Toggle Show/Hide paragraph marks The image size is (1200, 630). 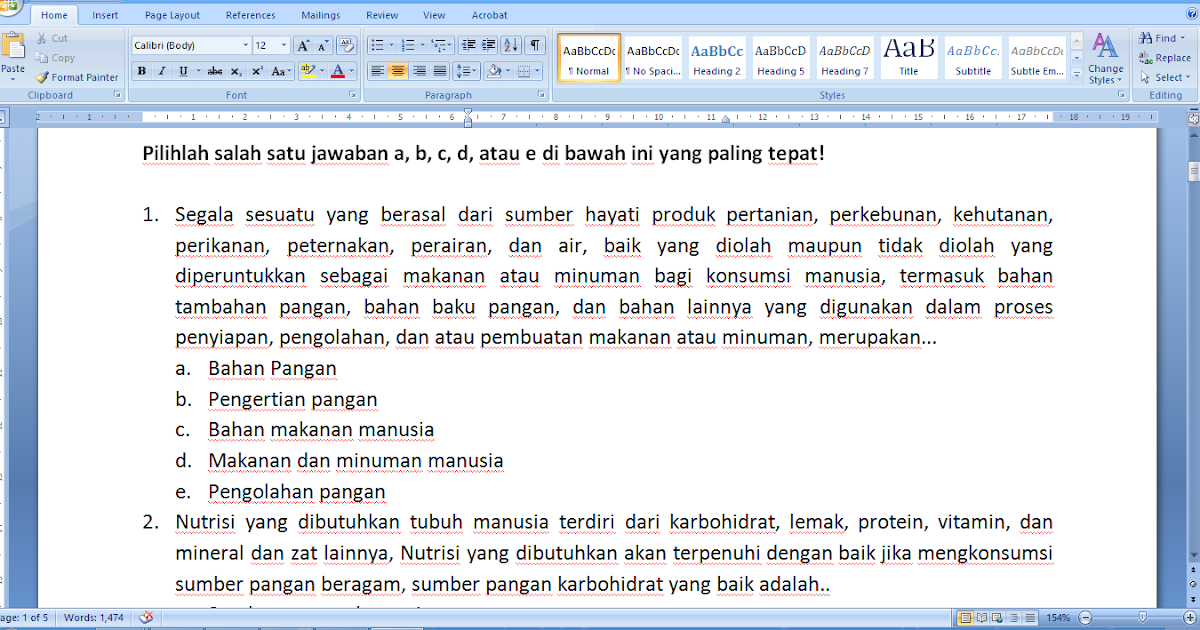pos(535,45)
